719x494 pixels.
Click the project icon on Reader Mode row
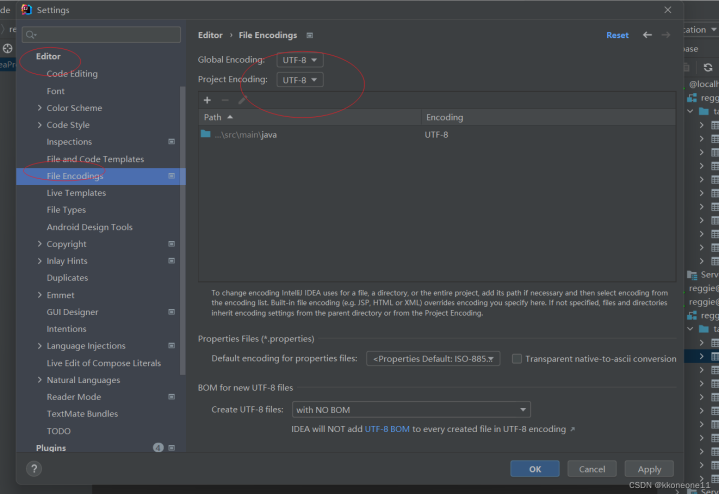click(171, 397)
